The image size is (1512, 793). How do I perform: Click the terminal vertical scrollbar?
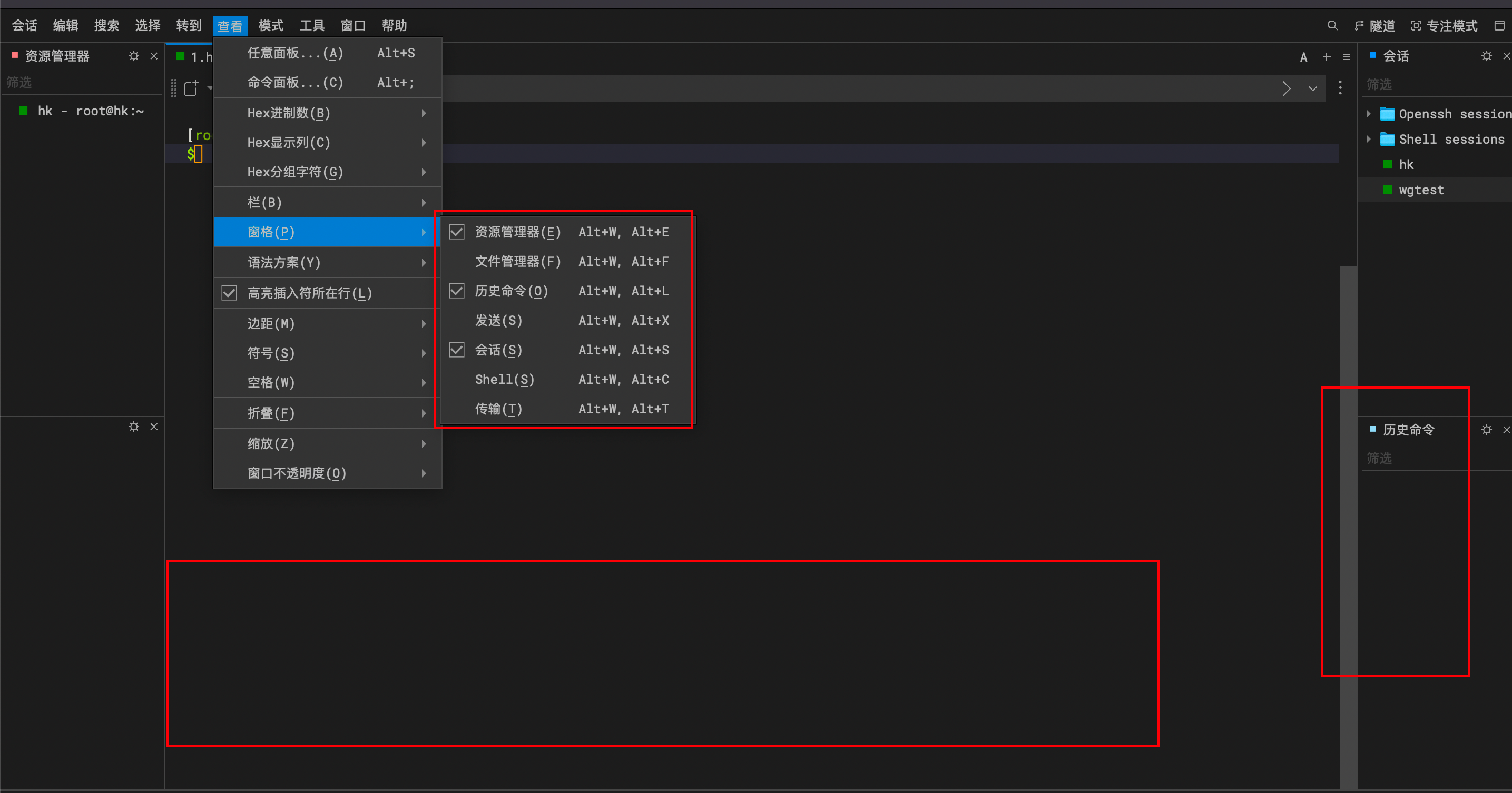(1349, 527)
